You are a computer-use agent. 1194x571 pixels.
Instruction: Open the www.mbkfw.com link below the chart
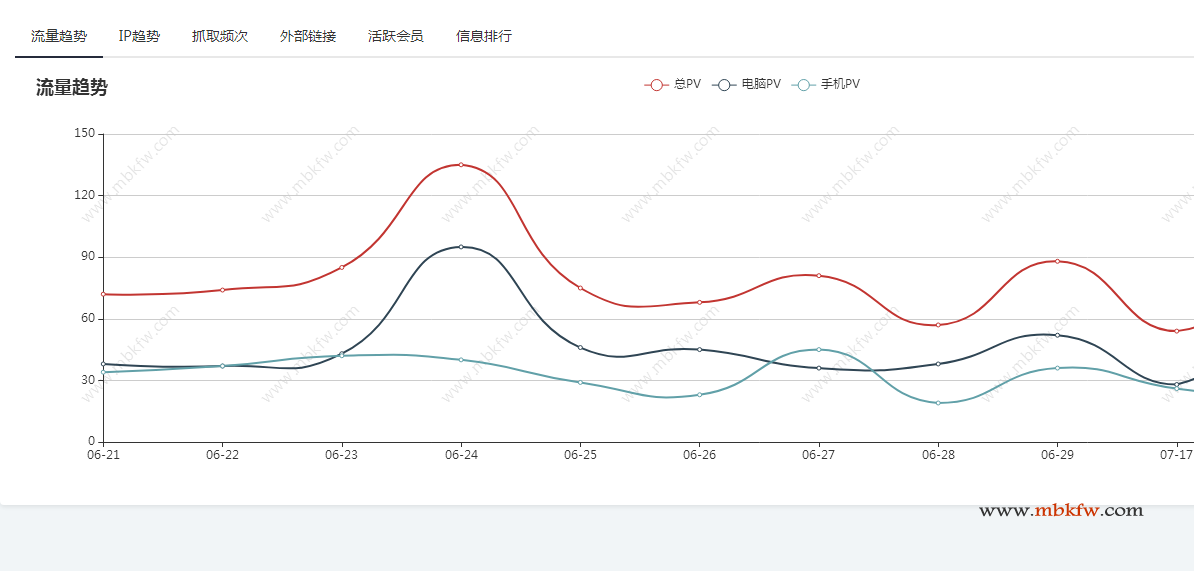pos(1060,511)
